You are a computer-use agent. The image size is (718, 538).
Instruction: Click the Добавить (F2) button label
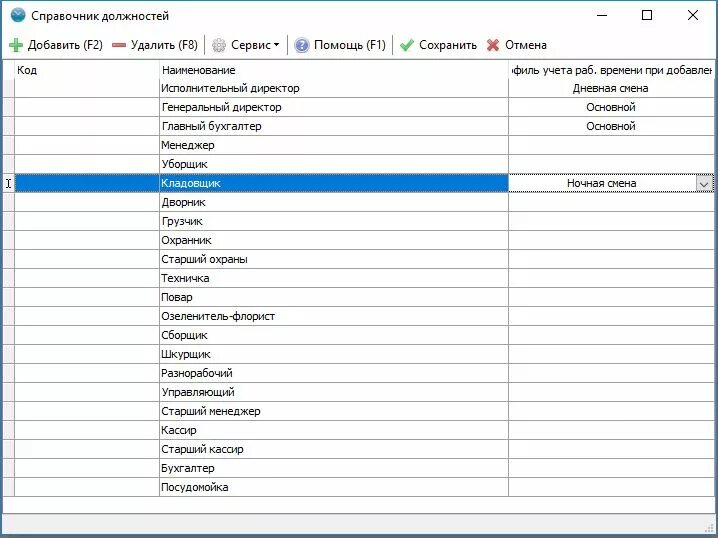[65, 45]
